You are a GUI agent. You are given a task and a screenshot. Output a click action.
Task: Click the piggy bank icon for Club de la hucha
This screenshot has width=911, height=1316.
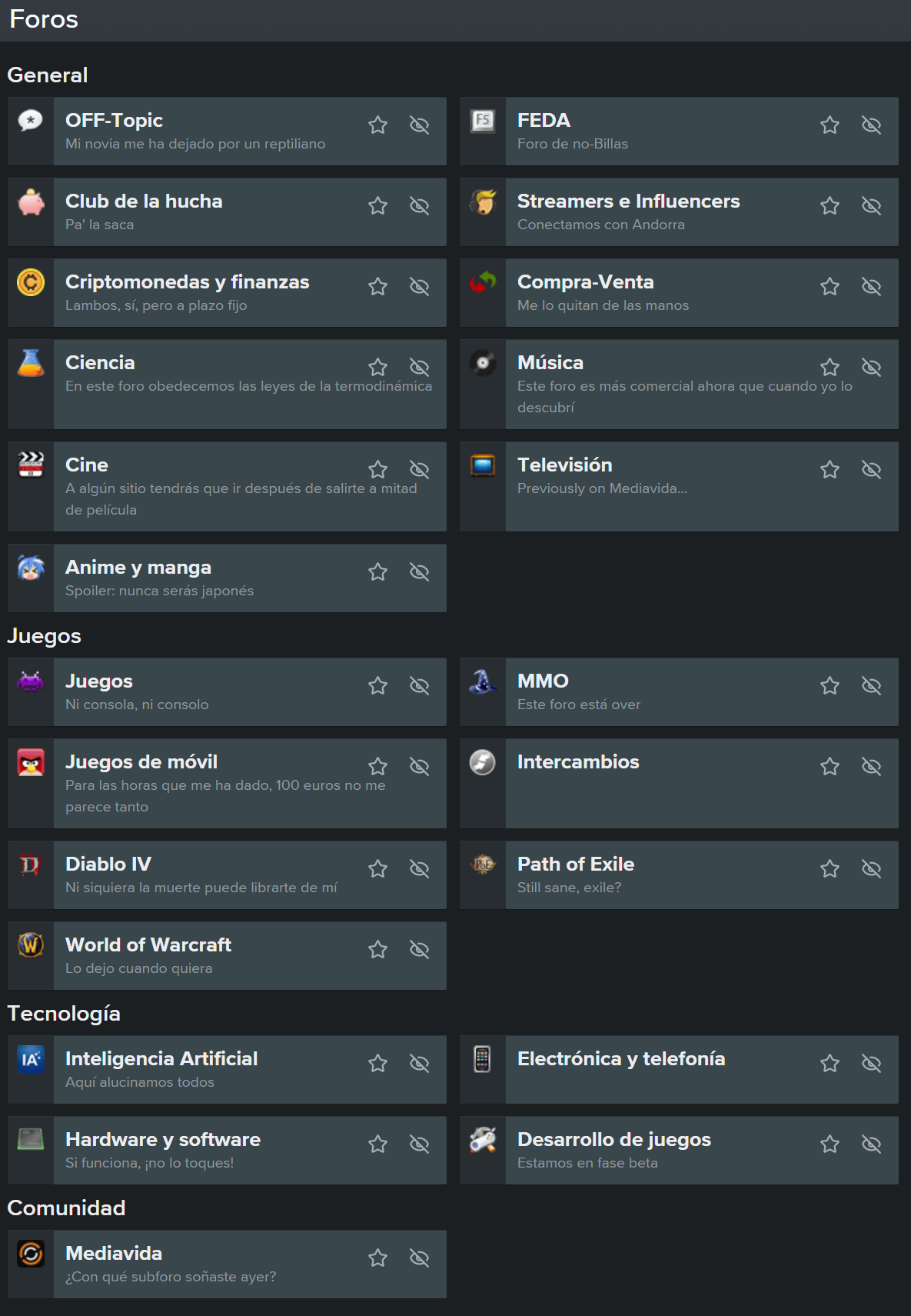[31, 202]
